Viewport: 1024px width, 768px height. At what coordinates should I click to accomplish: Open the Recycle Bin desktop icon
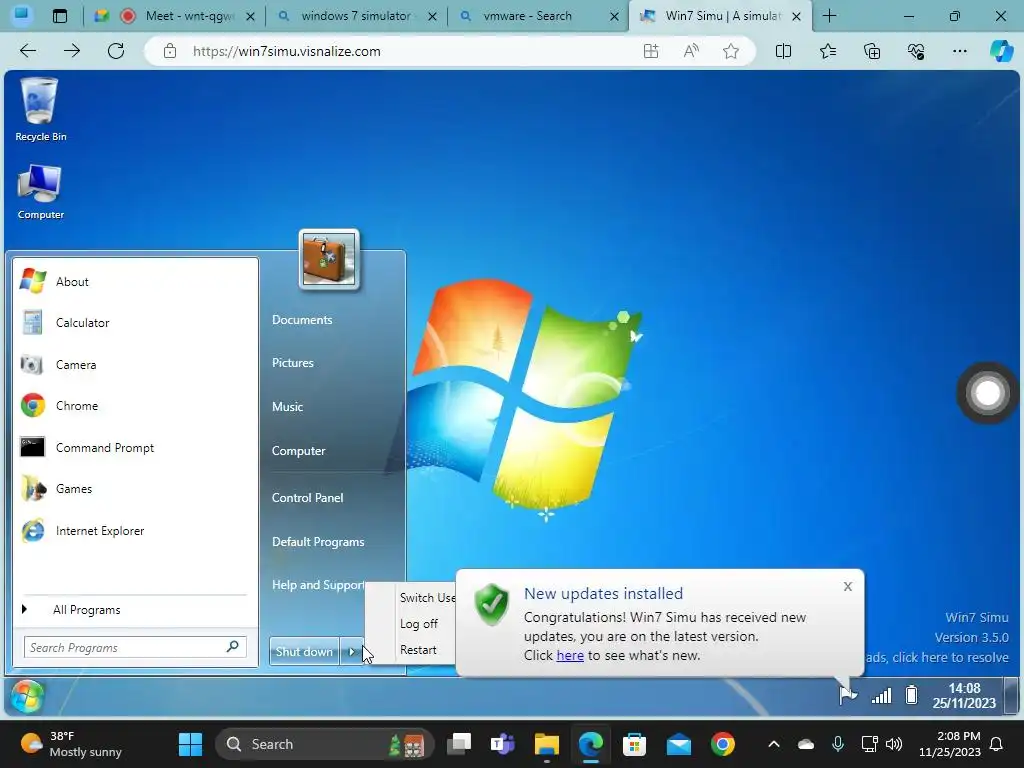pyautogui.click(x=40, y=109)
